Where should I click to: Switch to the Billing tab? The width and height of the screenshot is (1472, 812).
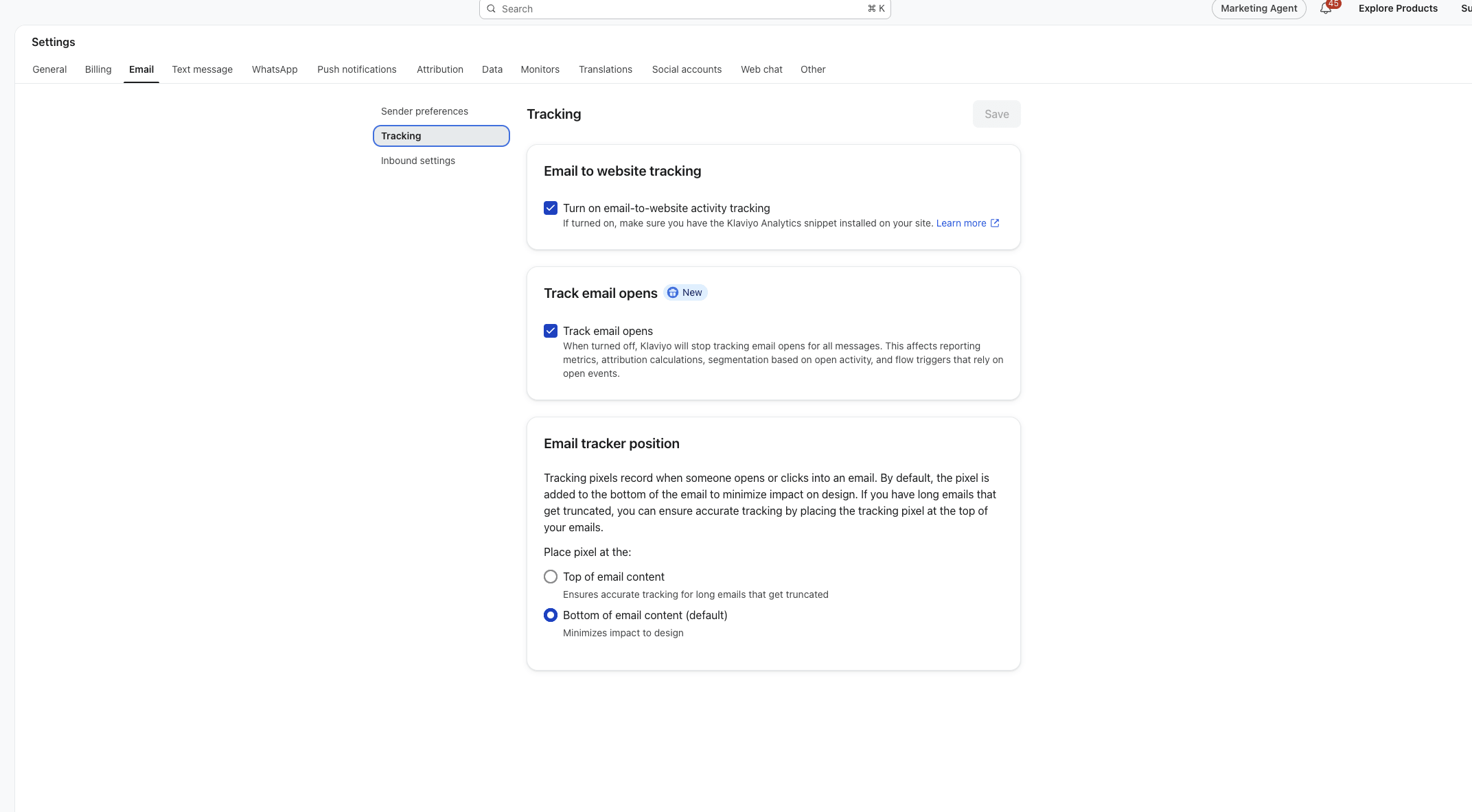[x=98, y=69]
